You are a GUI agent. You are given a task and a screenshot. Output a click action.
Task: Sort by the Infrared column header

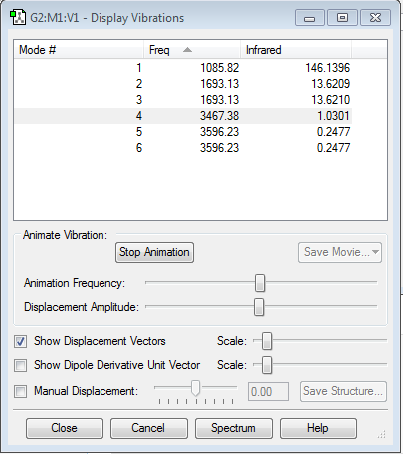(296, 50)
